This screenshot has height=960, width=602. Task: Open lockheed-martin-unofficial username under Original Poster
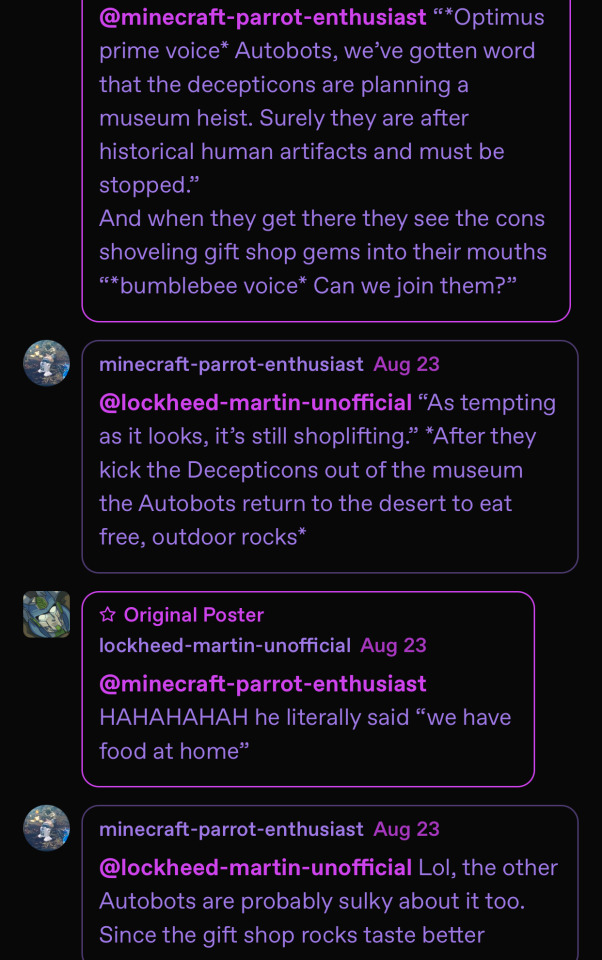tap(224, 646)
